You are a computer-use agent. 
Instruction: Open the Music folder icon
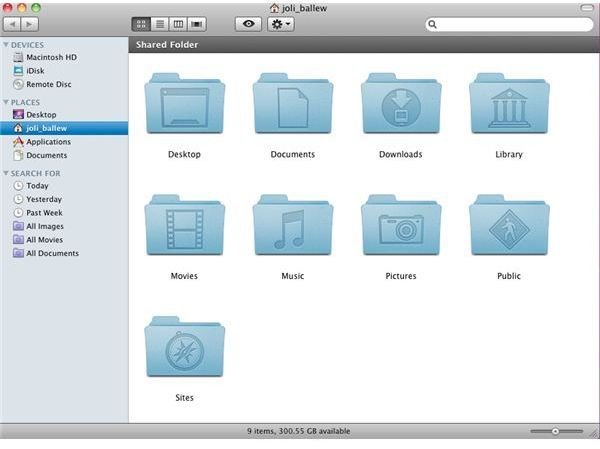[x=293, y=225]
